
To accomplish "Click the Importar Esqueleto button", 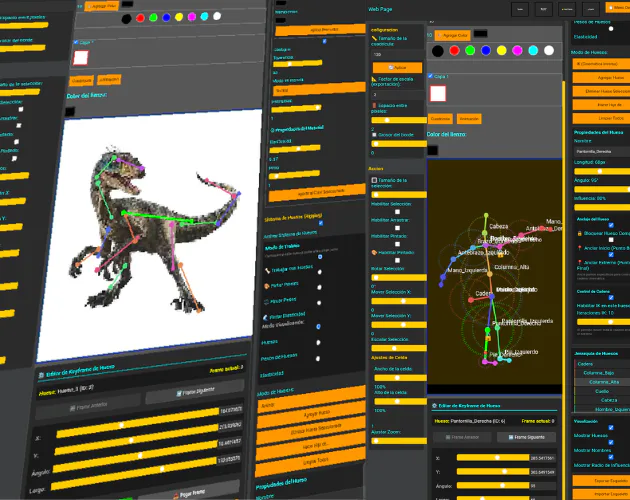I will tap(601, 494).
